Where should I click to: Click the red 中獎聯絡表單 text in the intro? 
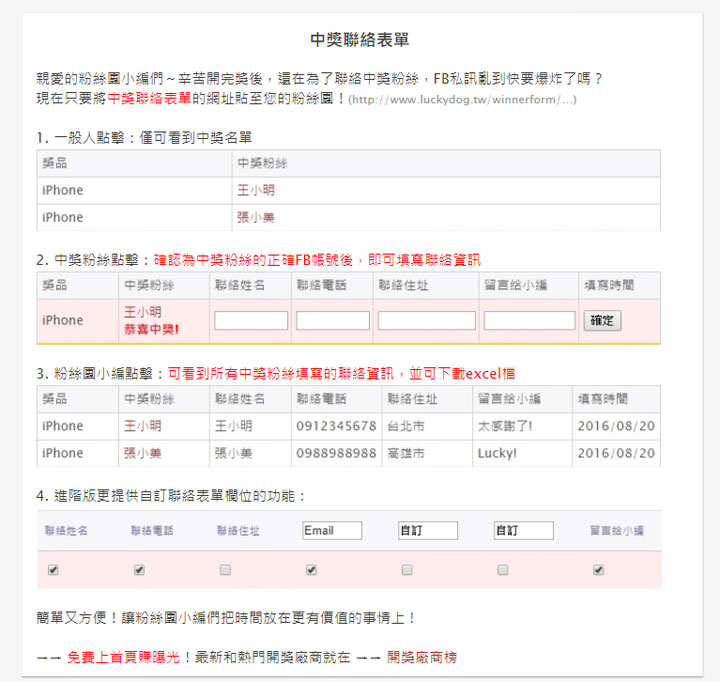tap(149, 98)
